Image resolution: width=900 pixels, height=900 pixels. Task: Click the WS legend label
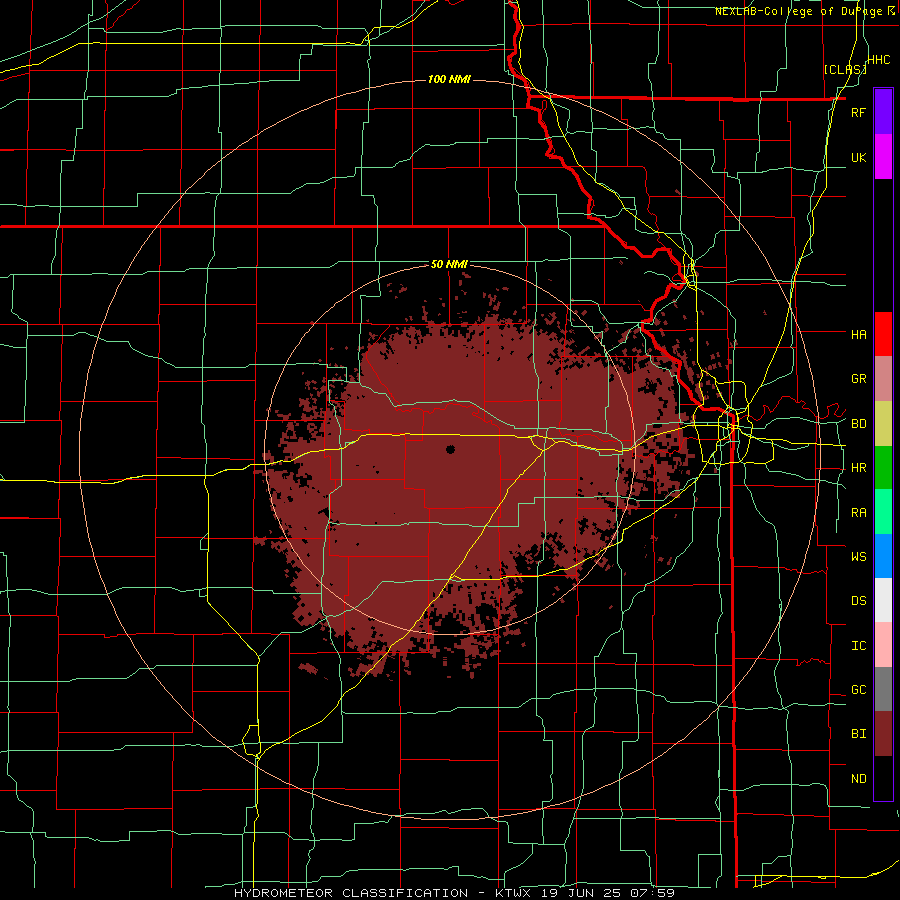pyautogui.click(x=858, y=556)
